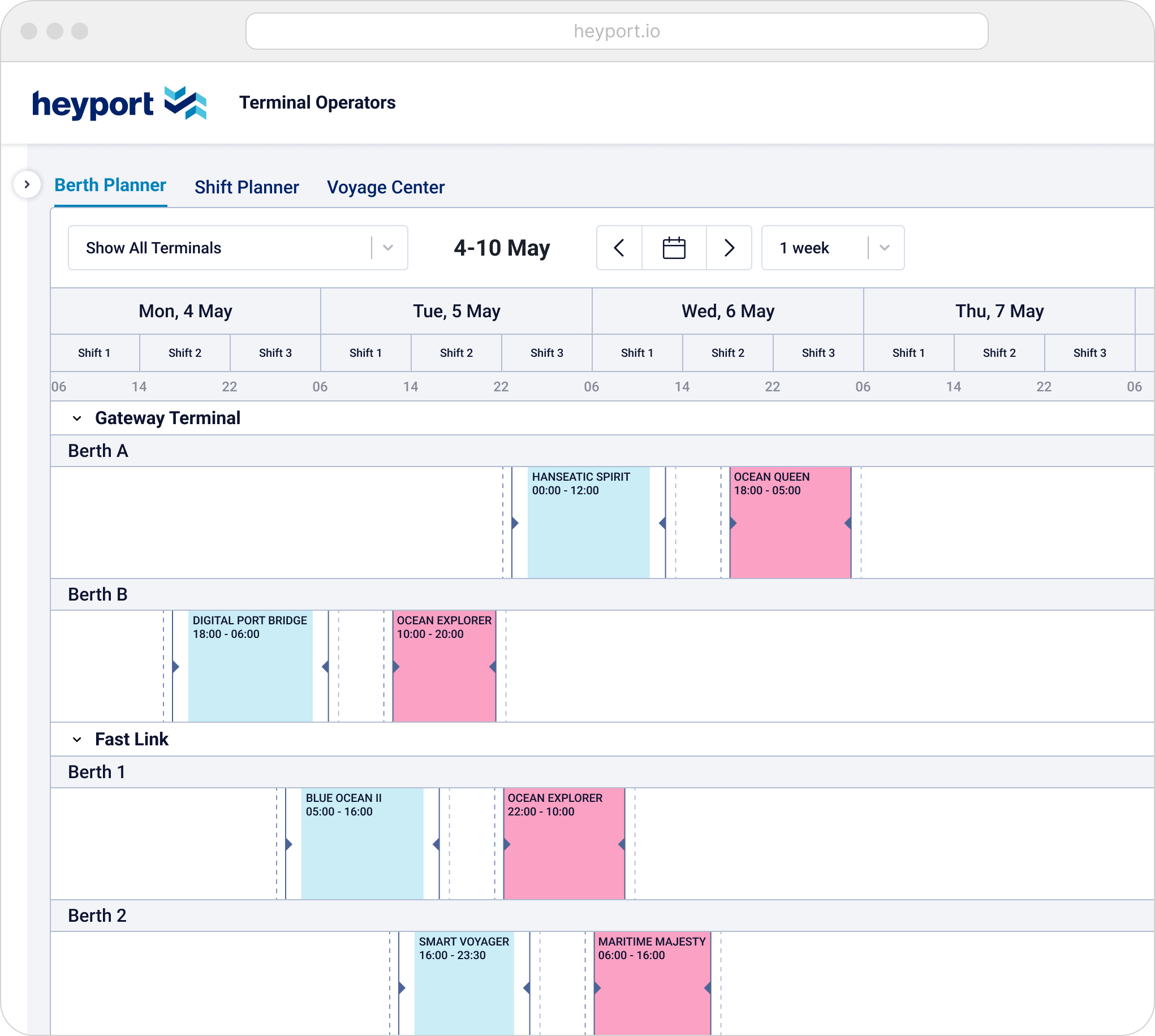1155x1036 pixels.
Task: Open the 1 week range dropdown
Action: [833, 248]
